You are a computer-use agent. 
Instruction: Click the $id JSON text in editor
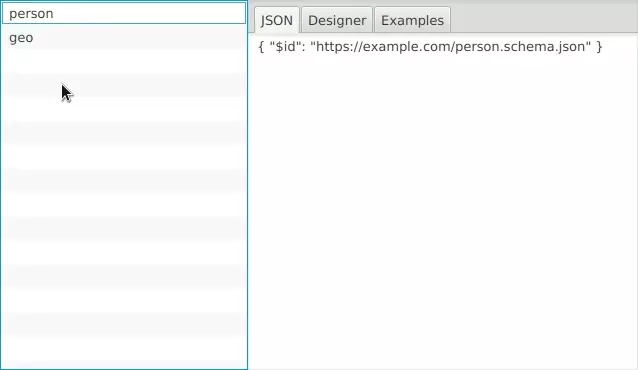pos(430,47)
